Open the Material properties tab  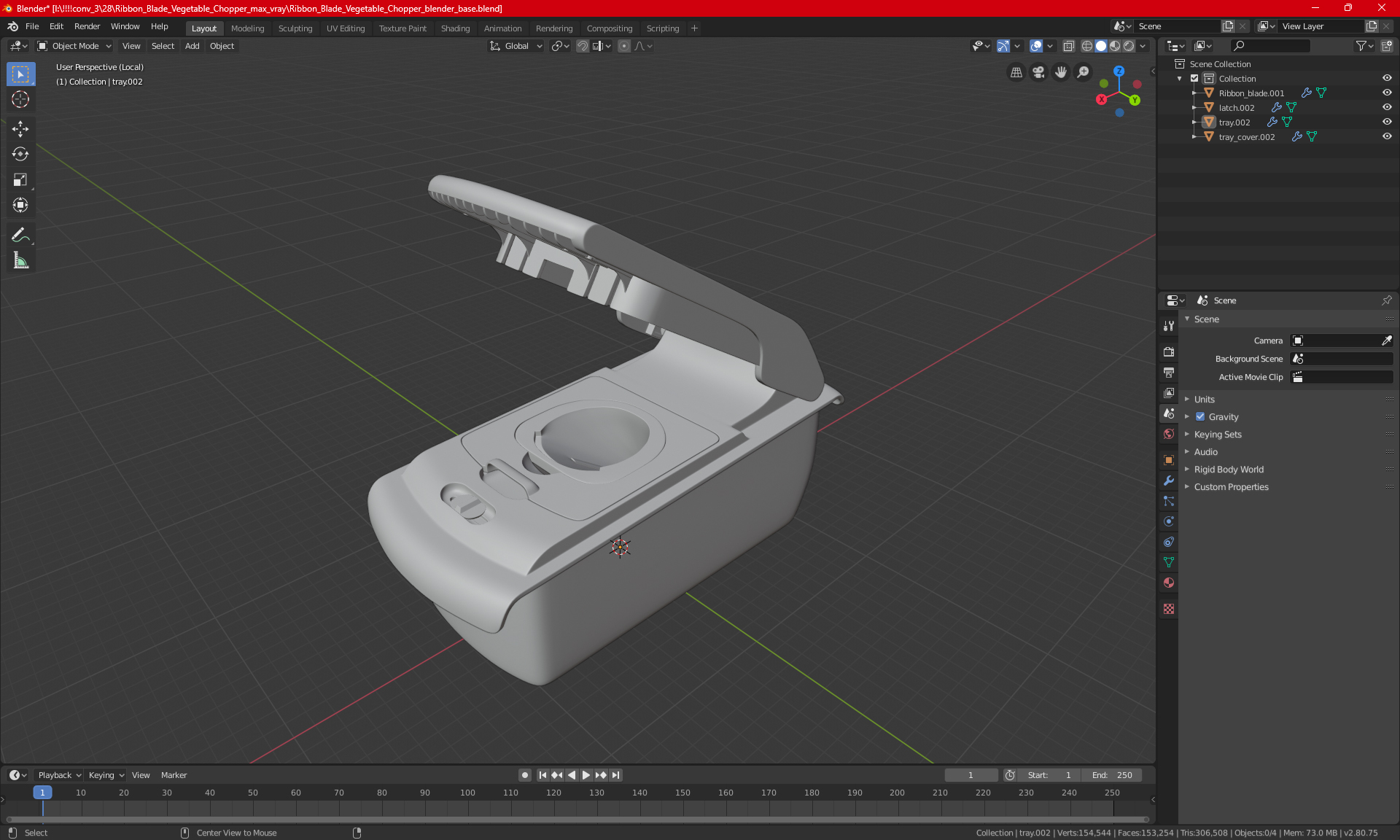pyautogui.click(x=1169, y=583)
